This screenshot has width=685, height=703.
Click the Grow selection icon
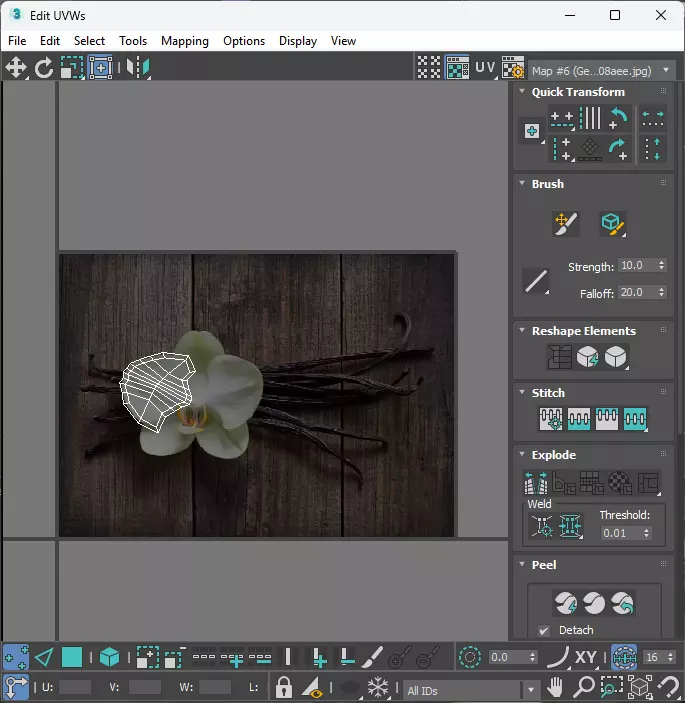pyautogui.click(x=147, y=658)
